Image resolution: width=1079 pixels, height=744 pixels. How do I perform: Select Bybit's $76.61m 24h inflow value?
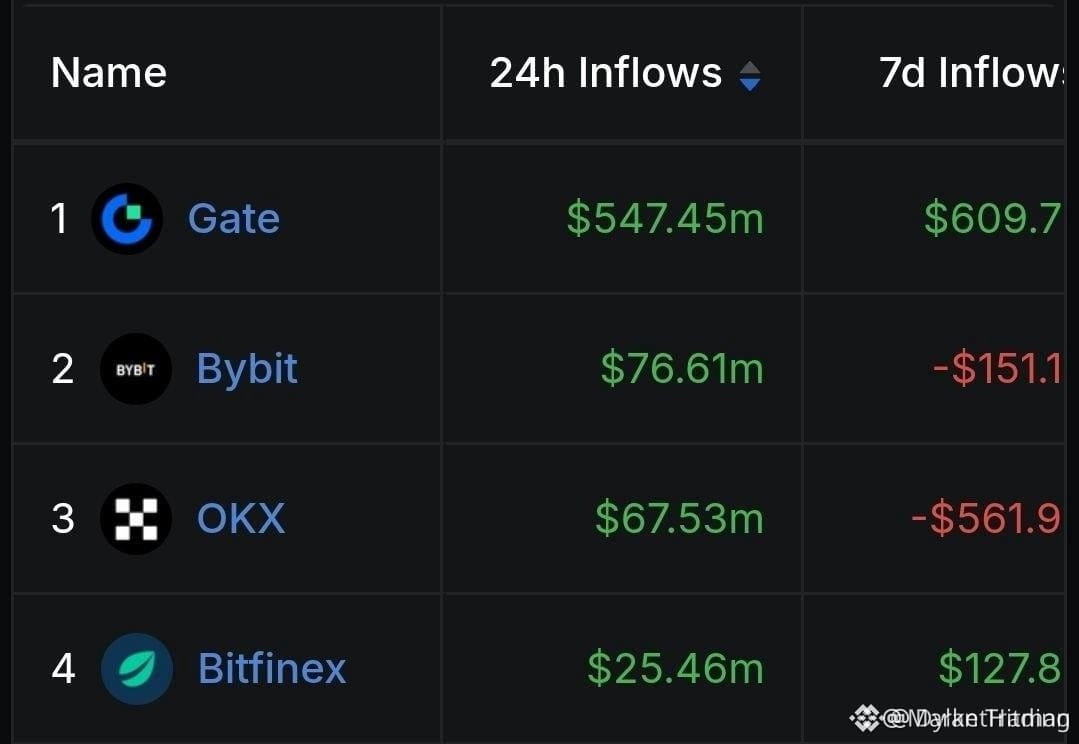682,369
